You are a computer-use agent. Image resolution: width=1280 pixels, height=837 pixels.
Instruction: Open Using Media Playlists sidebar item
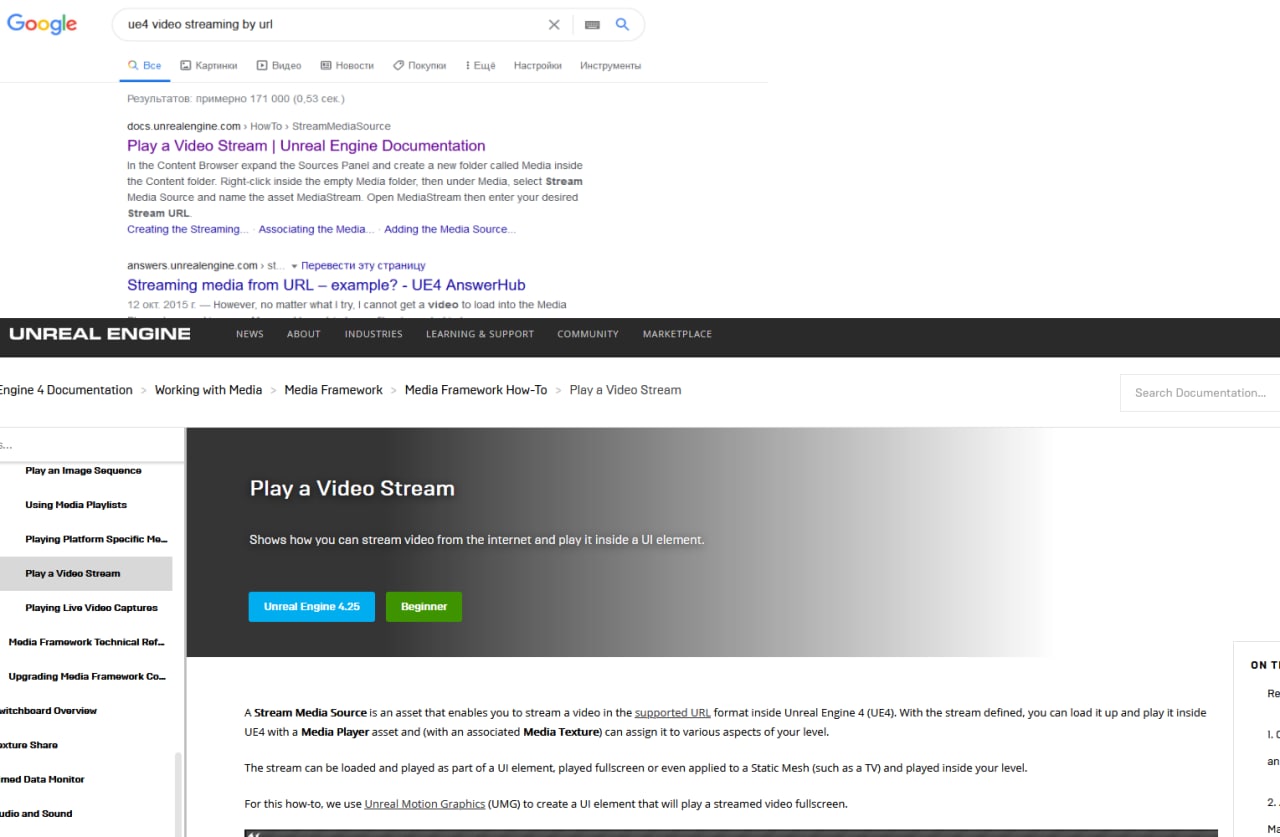click(76, 505)
